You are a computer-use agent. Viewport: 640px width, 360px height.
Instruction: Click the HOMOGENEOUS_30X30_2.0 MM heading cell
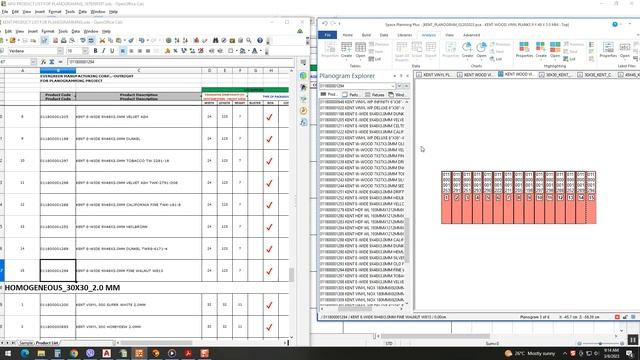[x=62, y=288]
